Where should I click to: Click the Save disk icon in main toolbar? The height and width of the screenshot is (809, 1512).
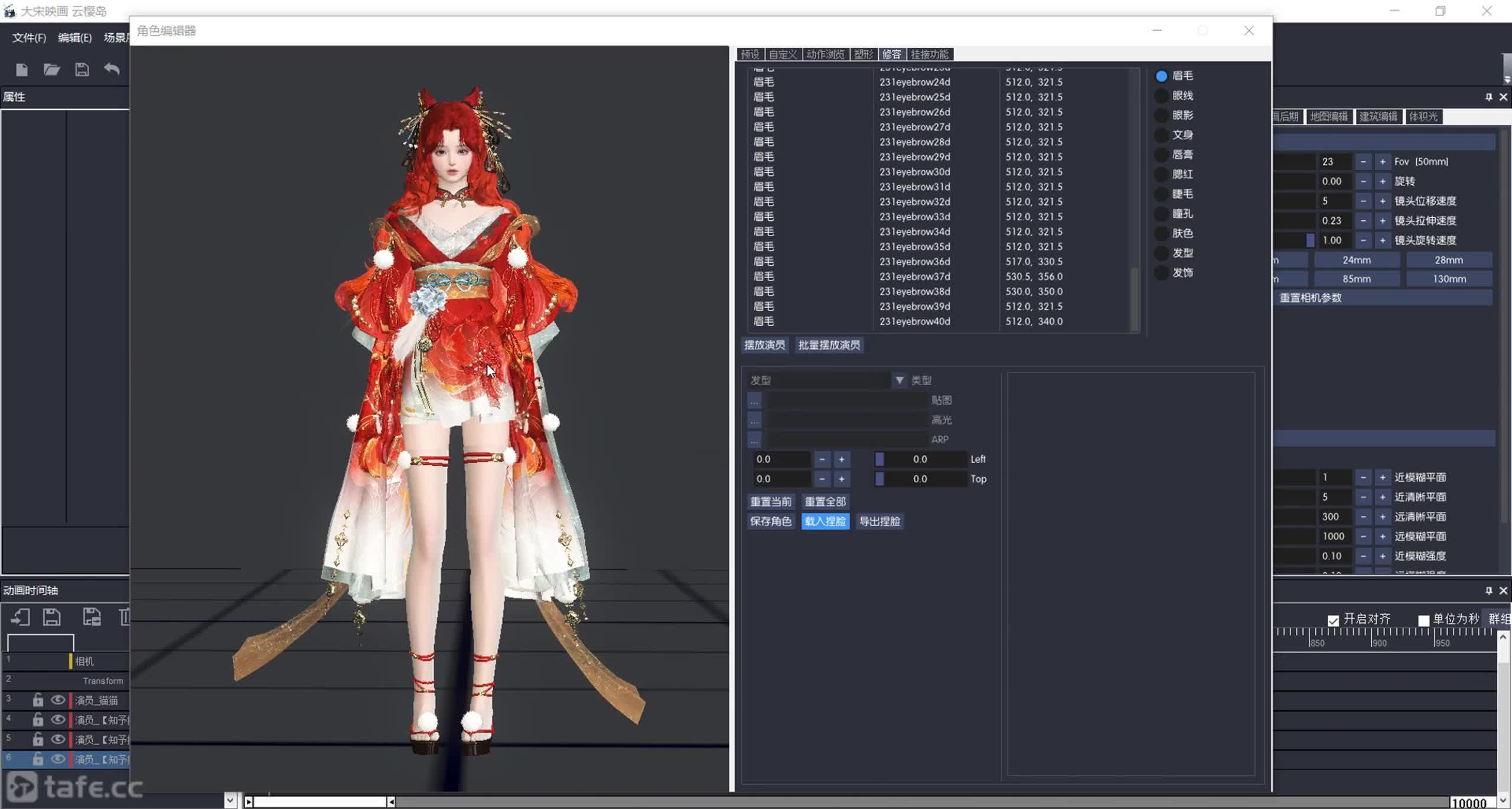(x=82, y=70)
